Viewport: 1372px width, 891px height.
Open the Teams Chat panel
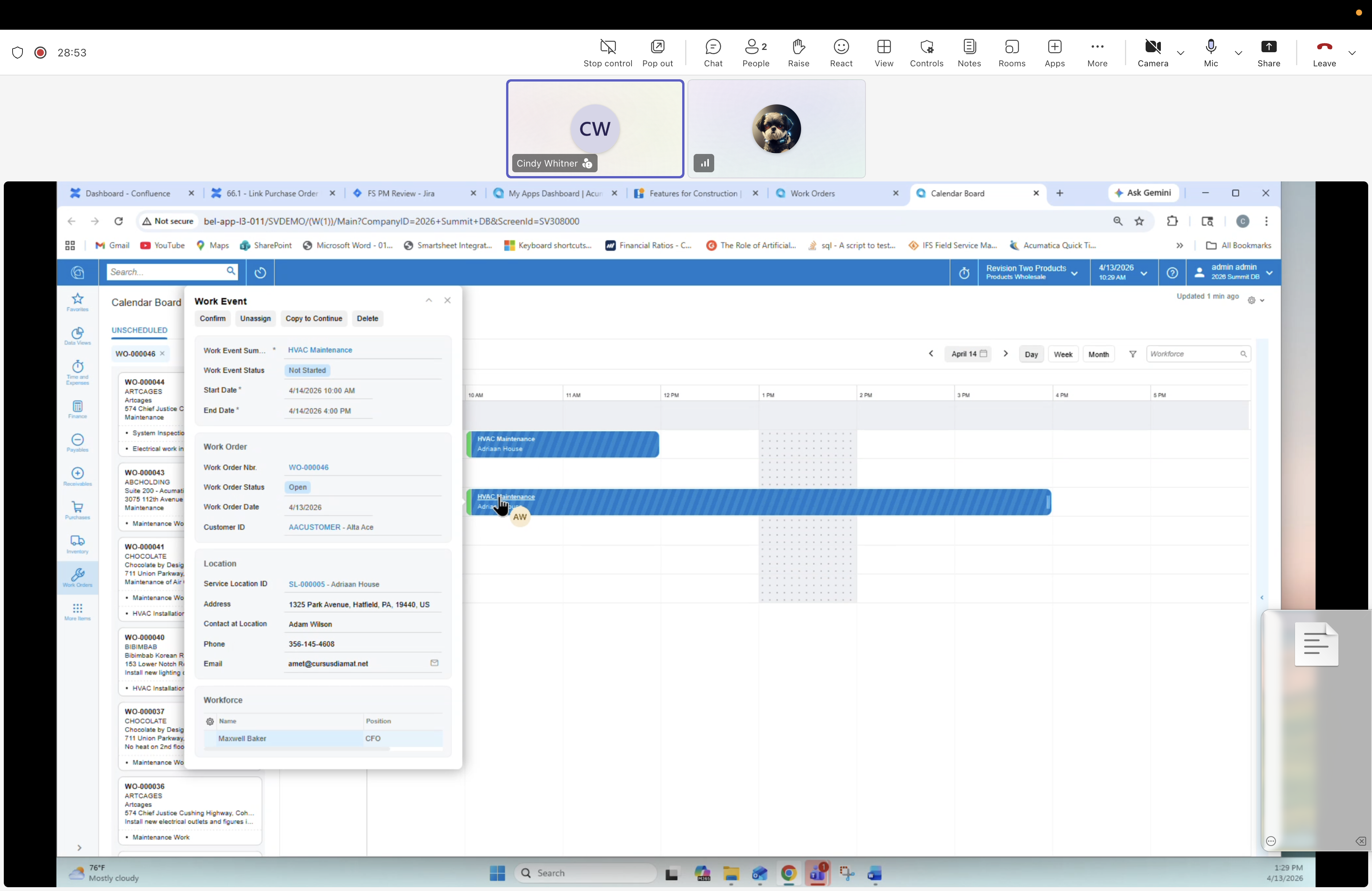713,53
